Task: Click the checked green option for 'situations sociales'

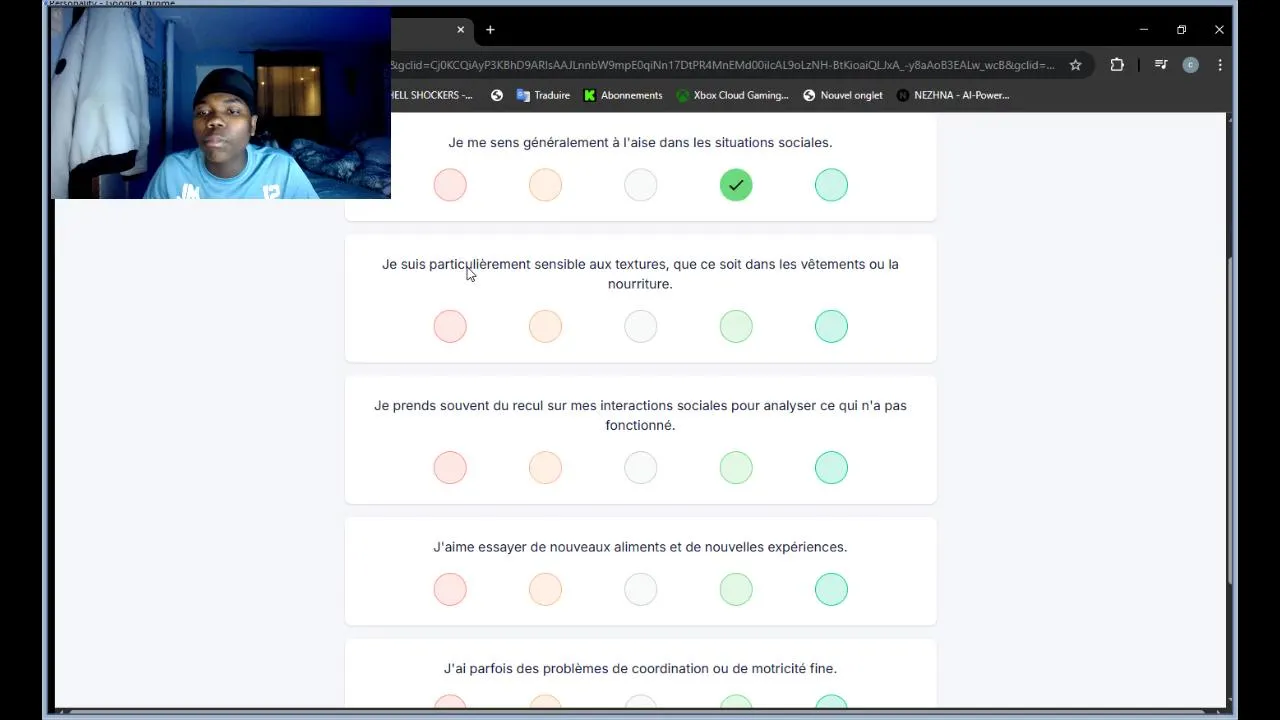Action: click(x=736, y=185)
